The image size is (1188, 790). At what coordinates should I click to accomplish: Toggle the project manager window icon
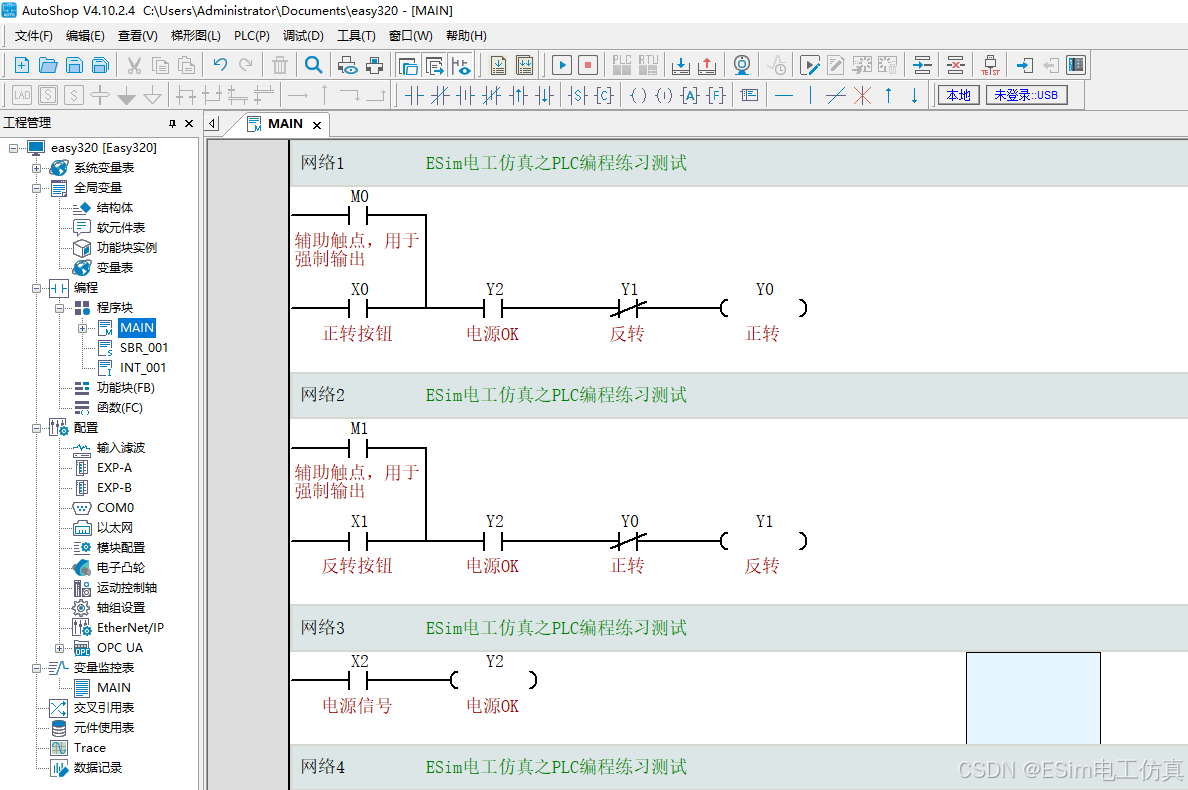tap(408, 65)
